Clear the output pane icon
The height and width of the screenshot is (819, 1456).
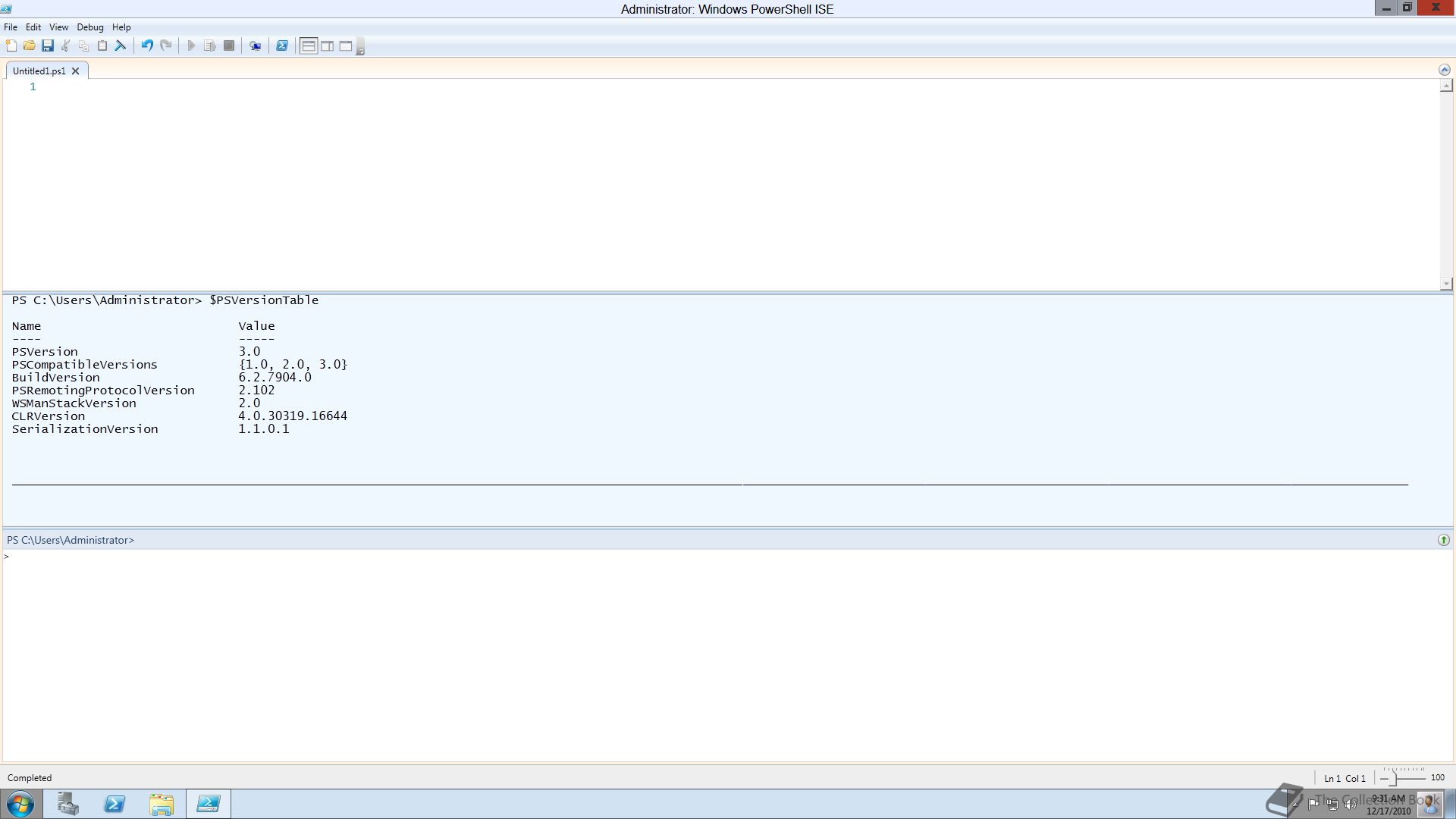[121, 46]
